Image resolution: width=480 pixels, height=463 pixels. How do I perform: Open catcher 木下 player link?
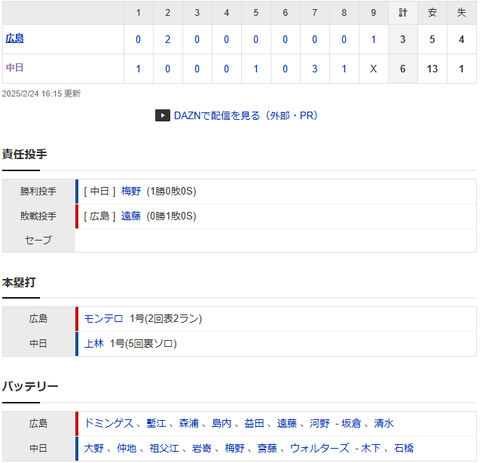click(x=371, y=448)
